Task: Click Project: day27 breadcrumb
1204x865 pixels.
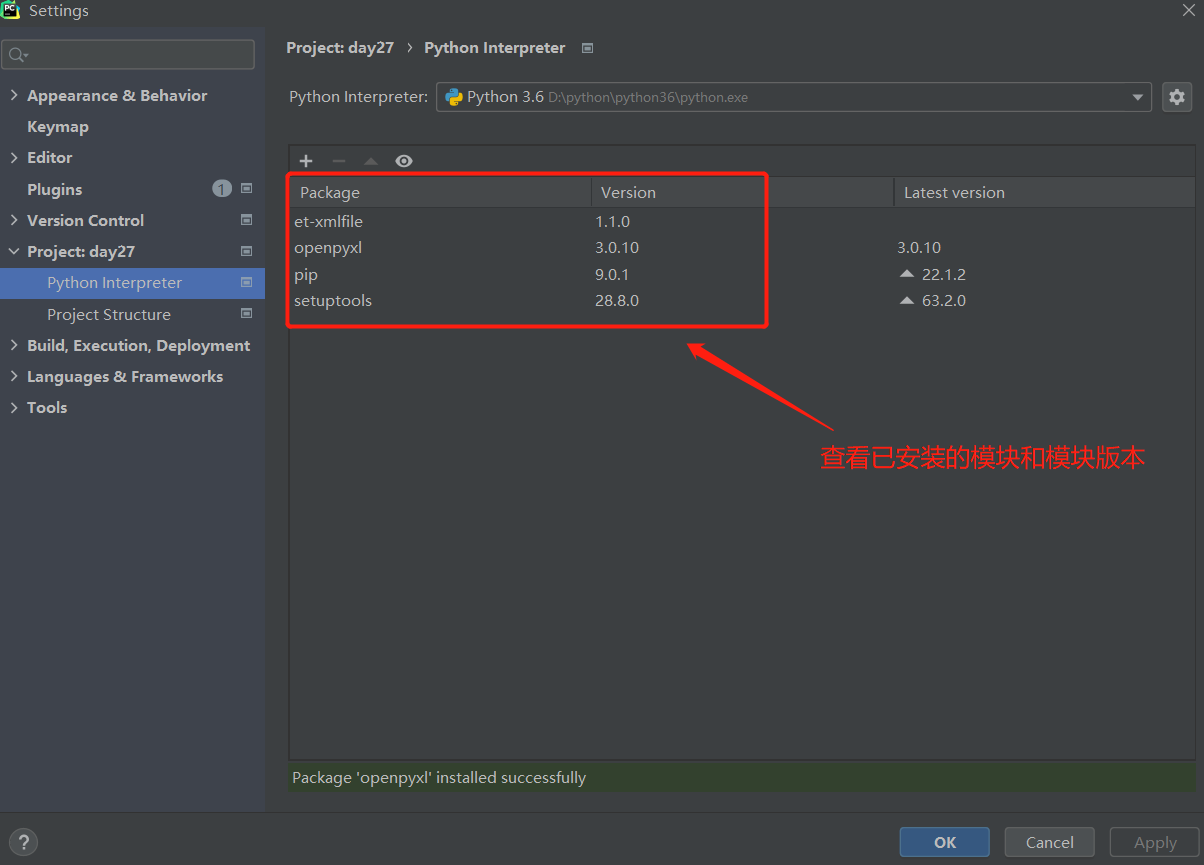Action: [x=340, y=48]
